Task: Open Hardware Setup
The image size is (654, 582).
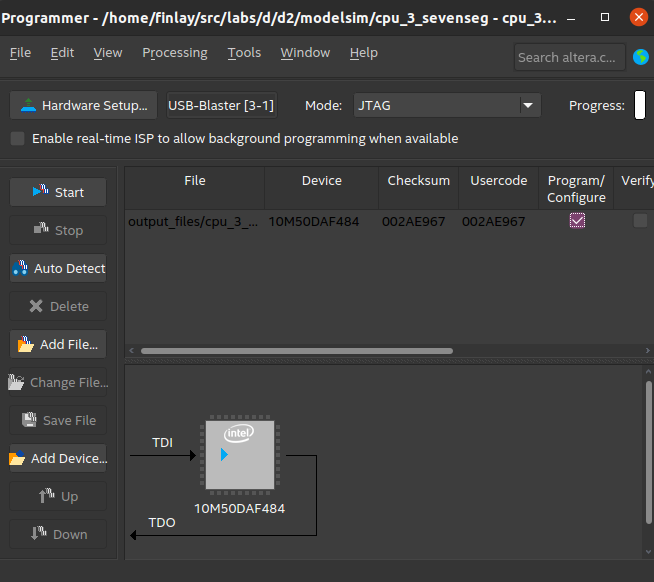Action: 83,106
